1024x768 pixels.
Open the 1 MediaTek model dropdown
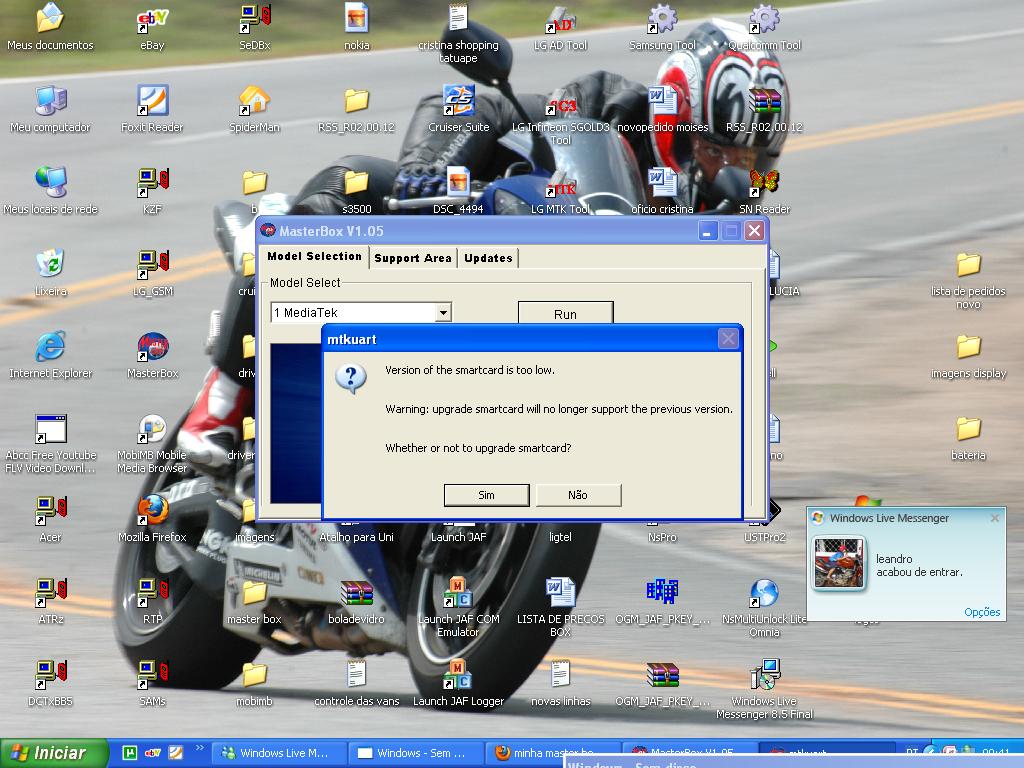(x=443, y=312)
